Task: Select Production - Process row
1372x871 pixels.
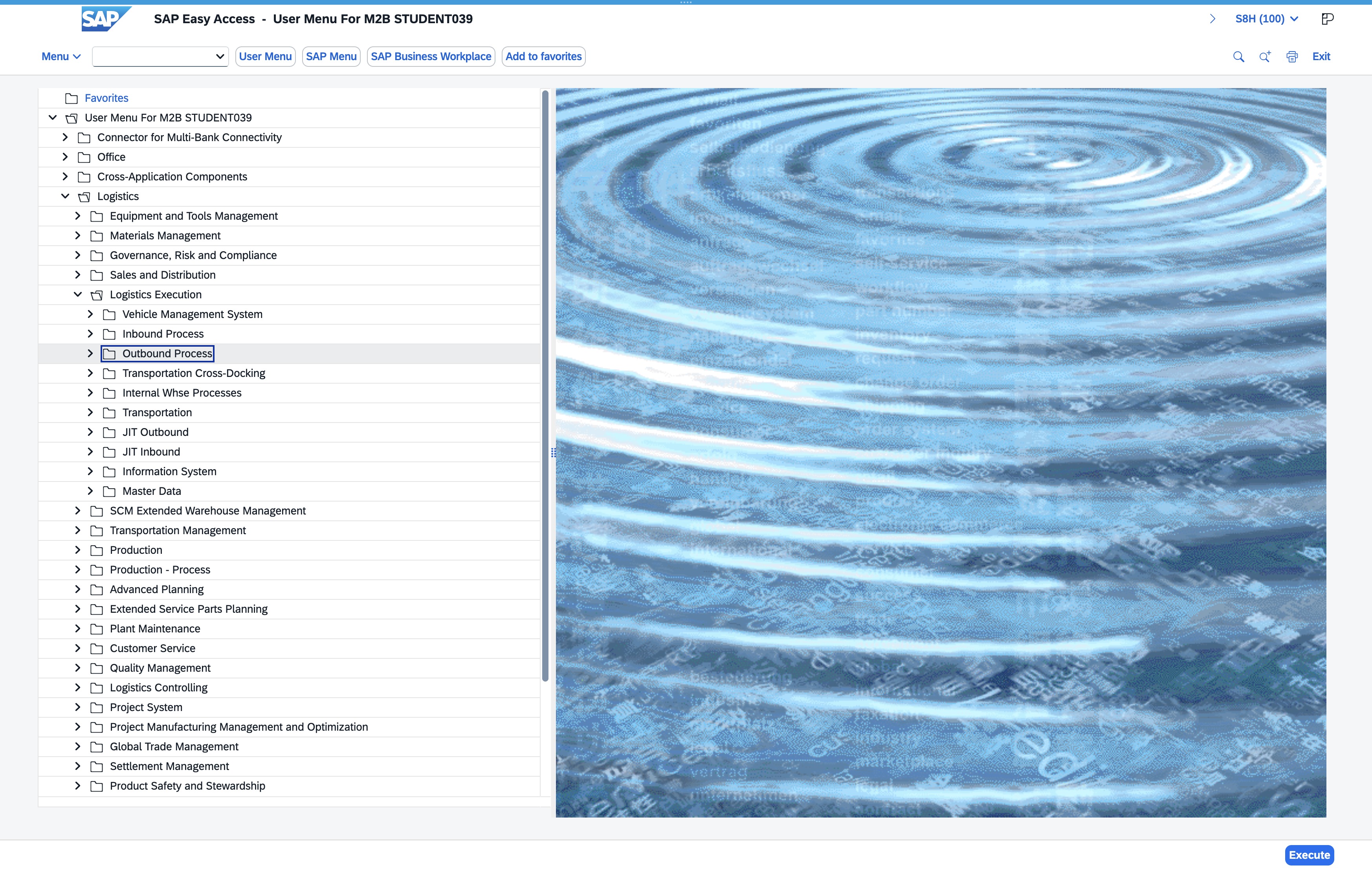Action: click(289, 570)
